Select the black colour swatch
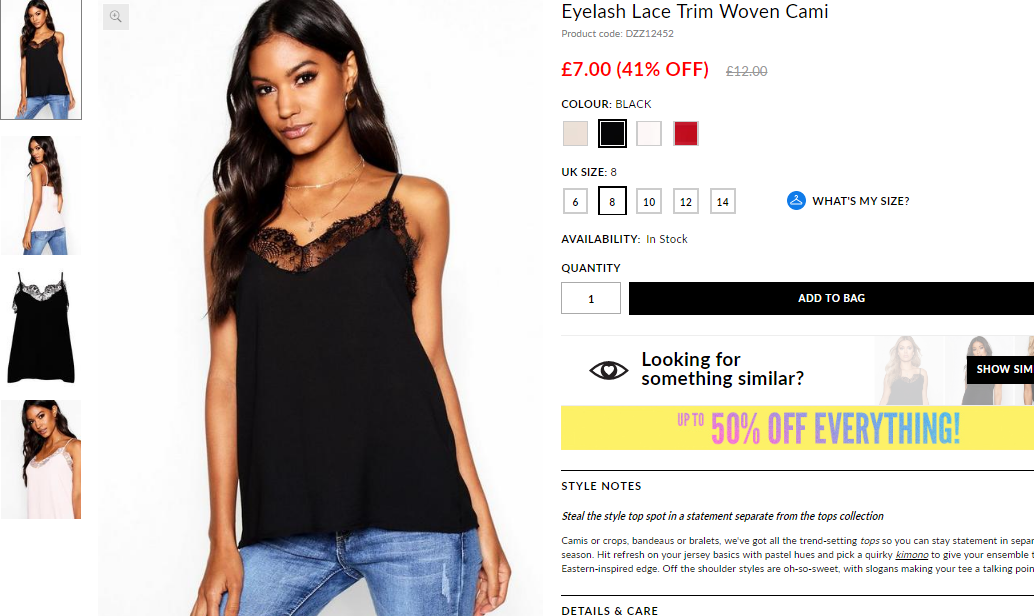Viewport: 1034px width, 616px height. click(x=612, y=134)
